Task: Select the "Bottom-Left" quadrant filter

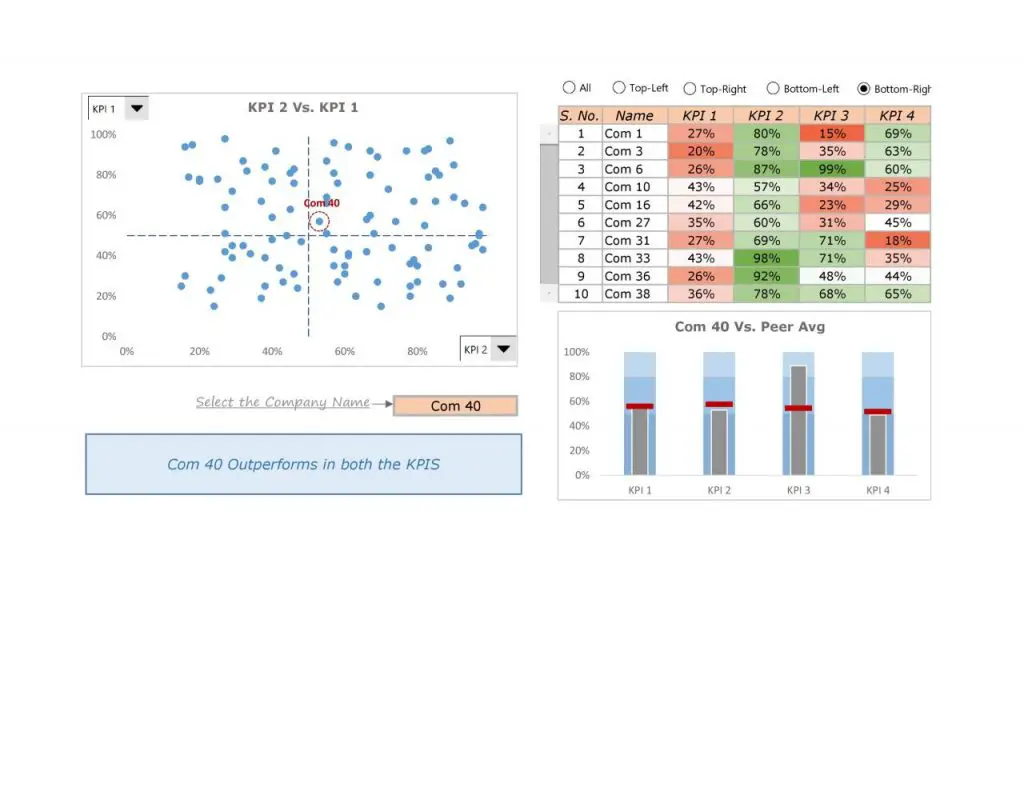Action: (773, 87)
